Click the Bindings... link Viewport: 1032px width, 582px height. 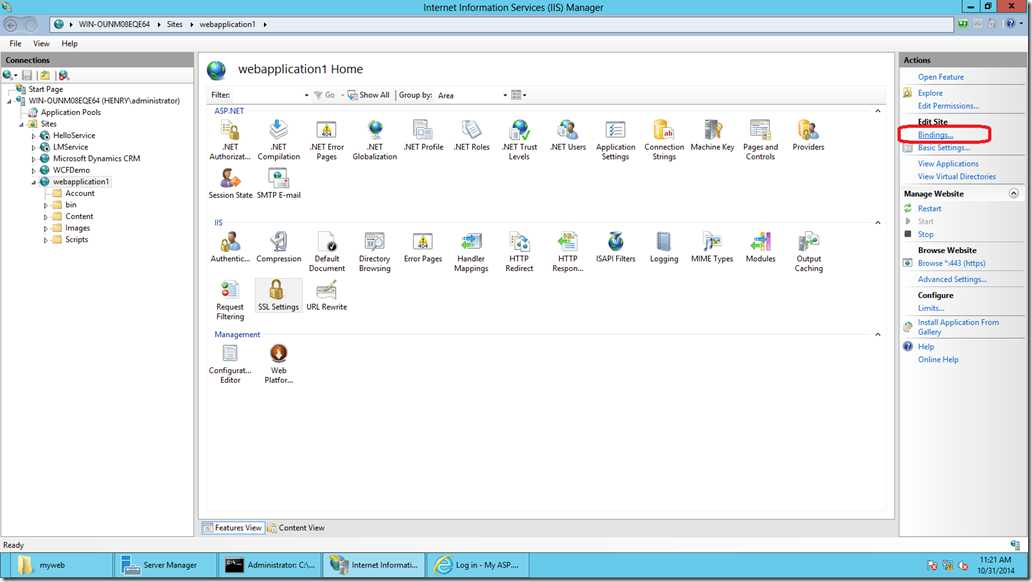click(x=935, y=135)
